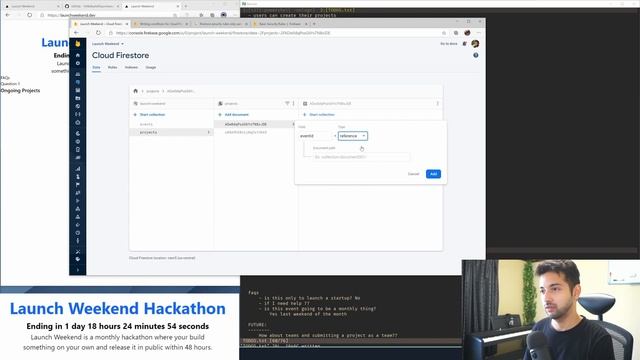Select the events collection row
This screenshot has width=640, height=360.
(x=171, y=124)
